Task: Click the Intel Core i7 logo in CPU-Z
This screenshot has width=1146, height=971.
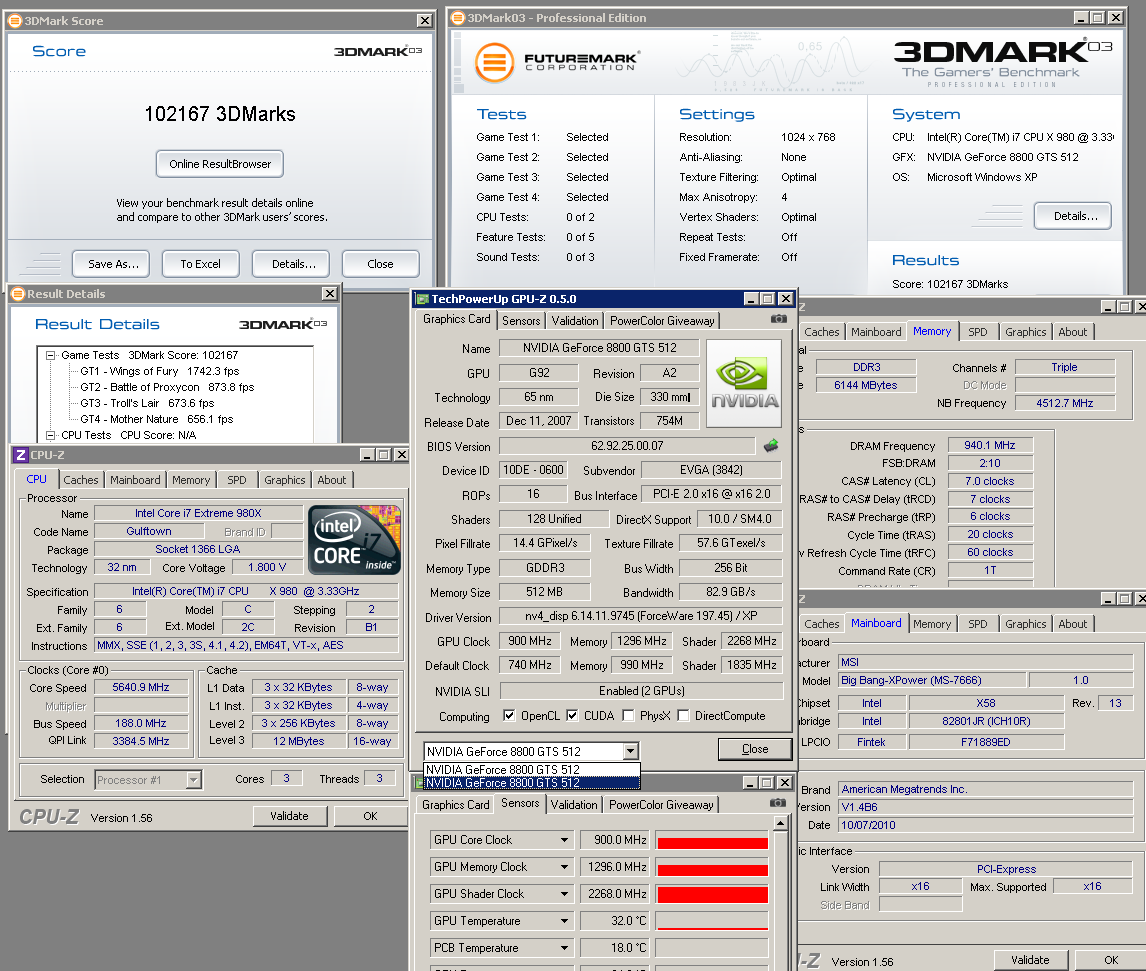Action: pyautogui.click(x=354, y=539)
